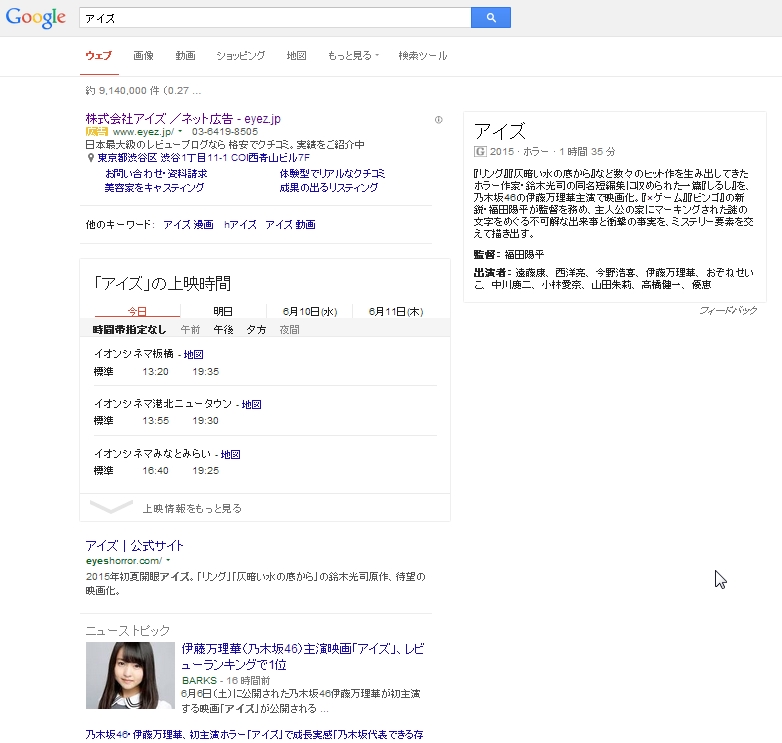Image resolution: width=782 pixels, height=743 pixels.
Task: Click the map pin icon beside the Shibuya address
Action: coord(91,158)
